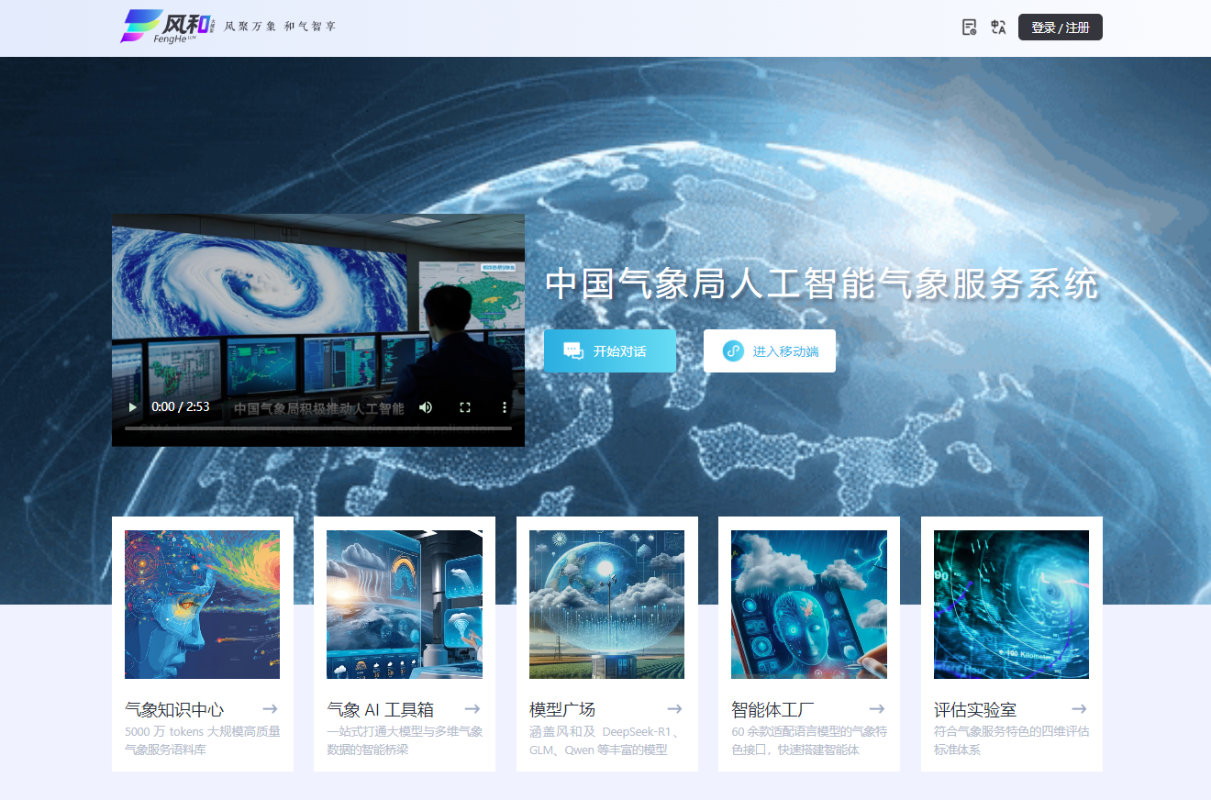Image resolution: width=1211 pixels, height=800 pixels.
Task: Open the 智能体工厂 card image
Action: tap(809, 604)
